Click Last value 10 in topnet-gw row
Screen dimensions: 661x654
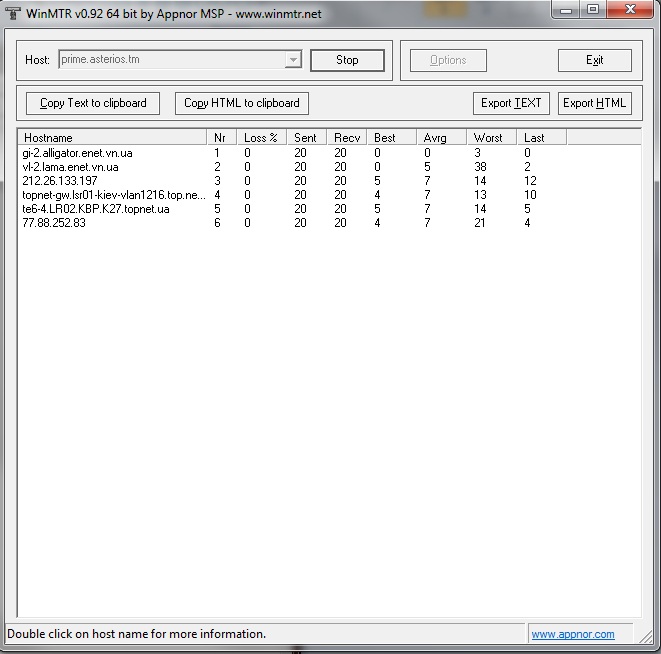[x=530, y=195]
